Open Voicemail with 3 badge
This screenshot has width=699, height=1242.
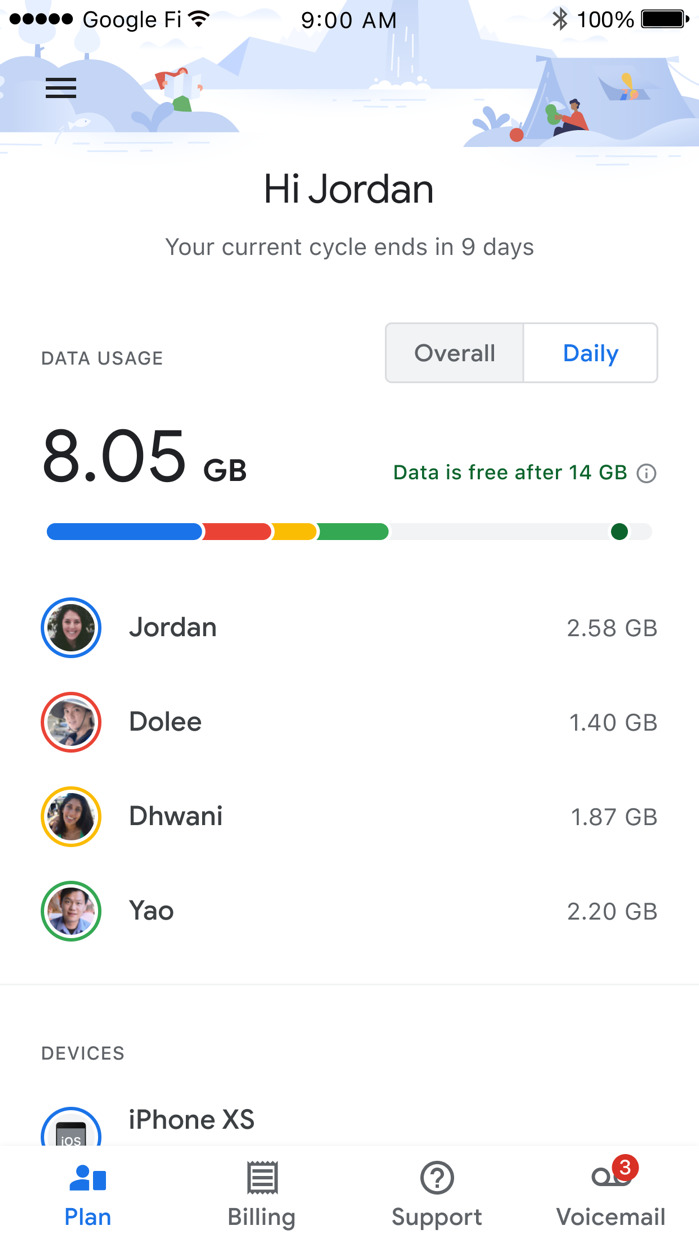tap(610, 1178)
